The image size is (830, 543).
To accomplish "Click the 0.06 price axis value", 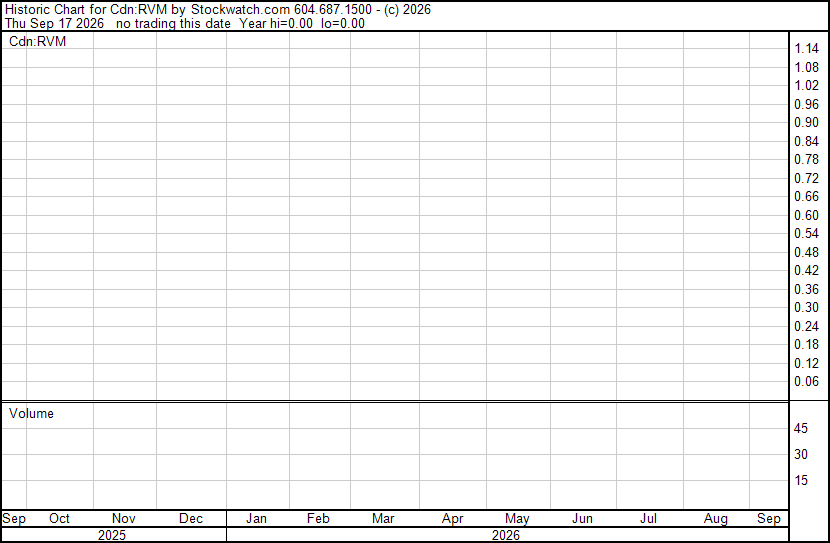I will pos(807,382).
